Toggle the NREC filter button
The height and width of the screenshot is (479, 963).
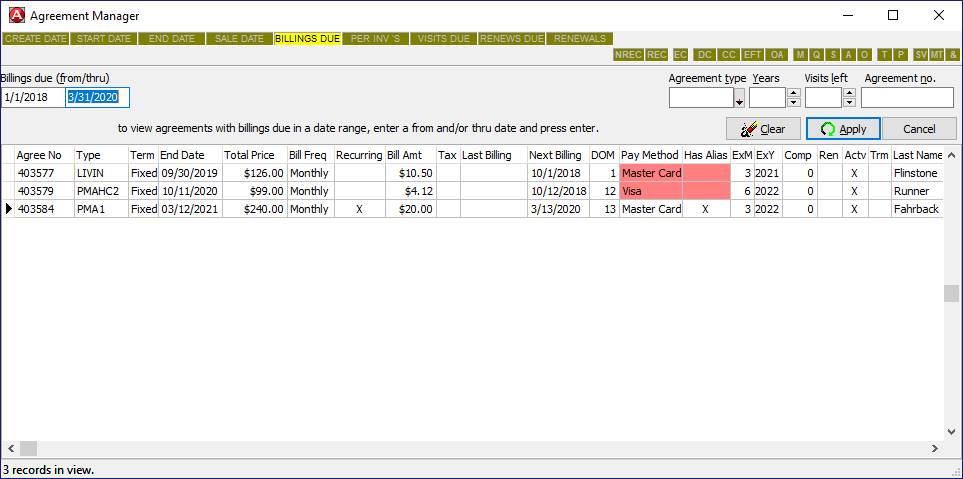[x=628, y=55]
